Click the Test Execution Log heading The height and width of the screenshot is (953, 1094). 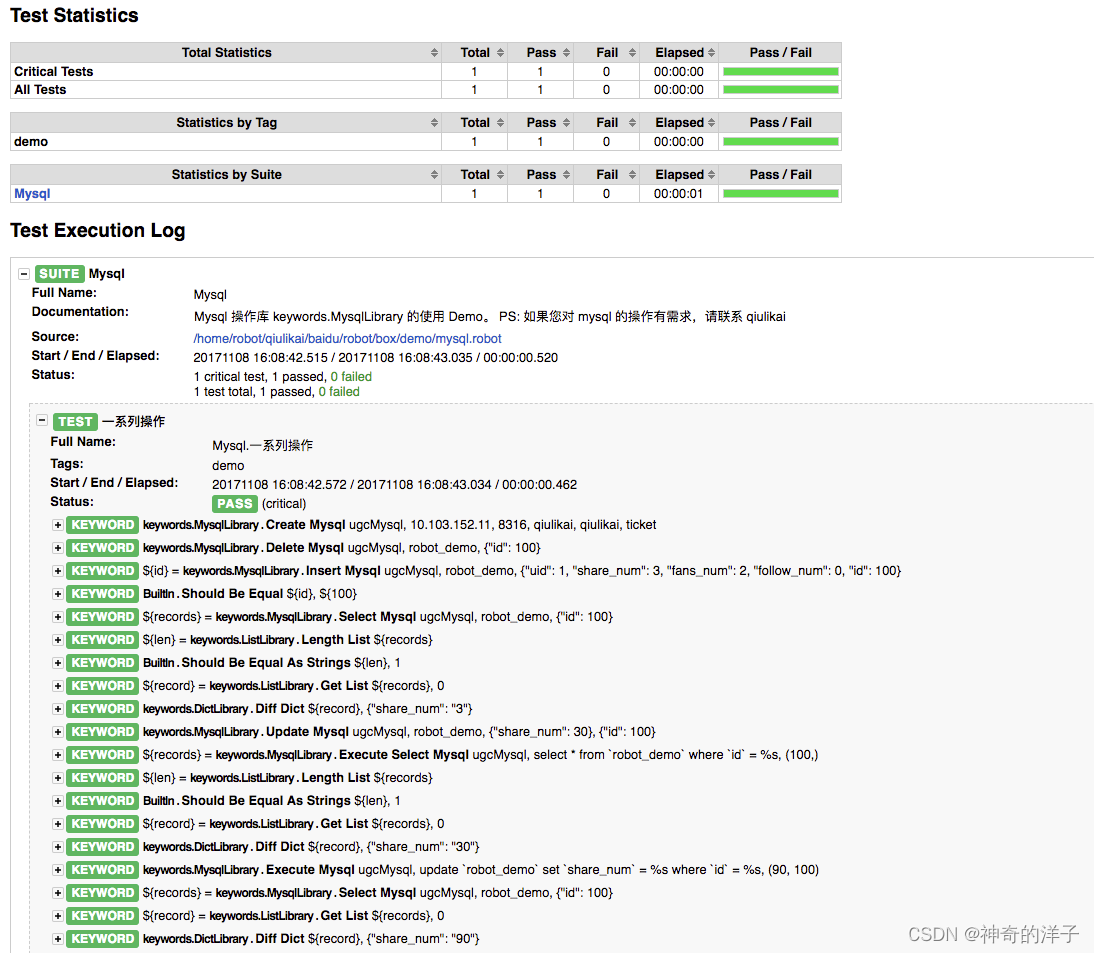click(98, 230)
